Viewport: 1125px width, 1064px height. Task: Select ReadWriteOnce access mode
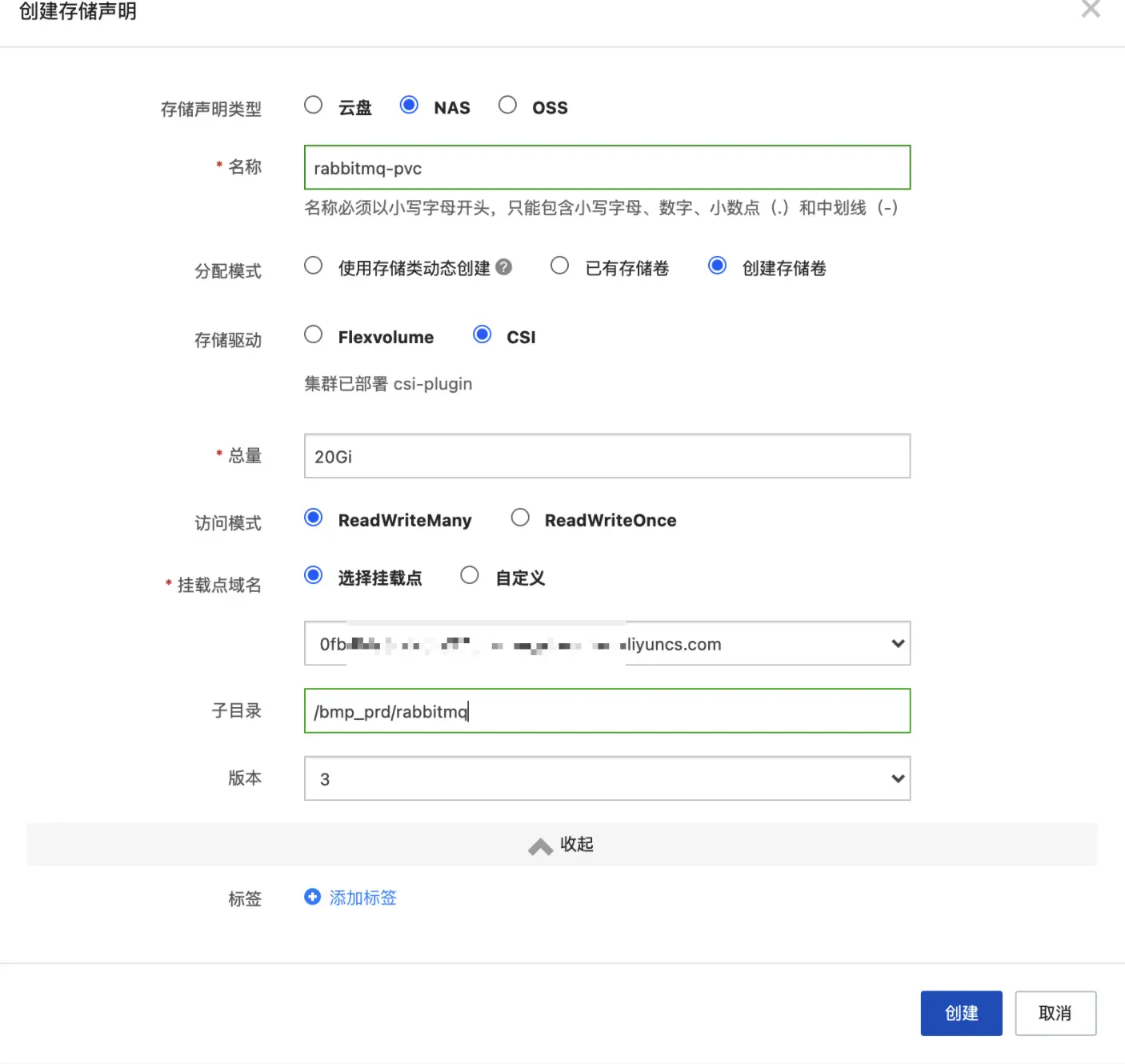click(520, 518)
